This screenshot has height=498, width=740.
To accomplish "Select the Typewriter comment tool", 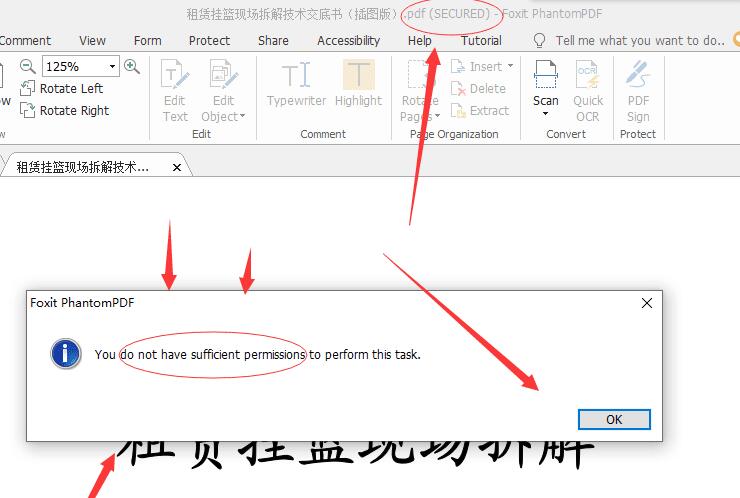I will coord(296,84).
